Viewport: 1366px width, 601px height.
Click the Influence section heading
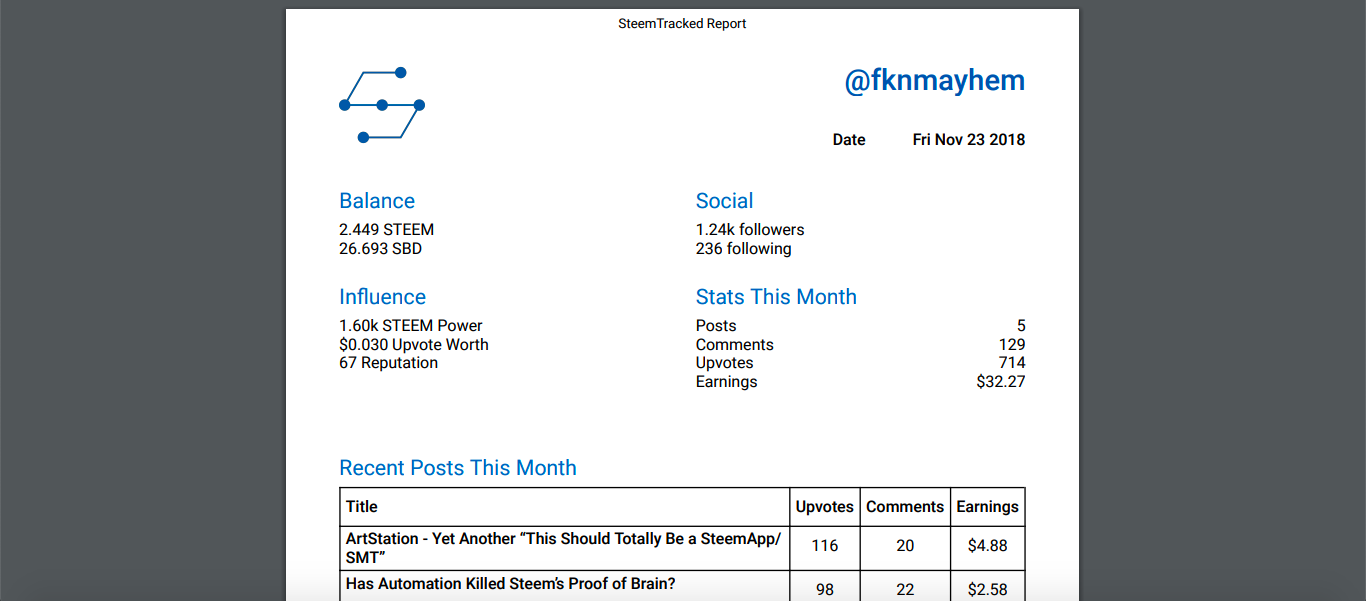click(x=383, y=297)
